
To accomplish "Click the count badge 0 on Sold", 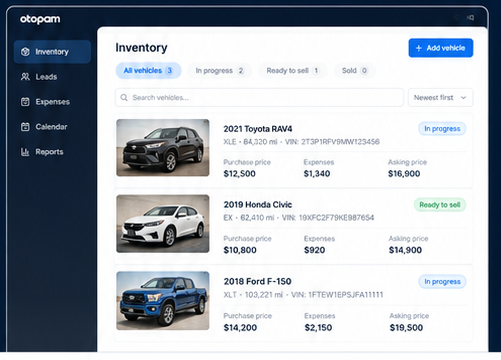I will [x=364, y=71].
